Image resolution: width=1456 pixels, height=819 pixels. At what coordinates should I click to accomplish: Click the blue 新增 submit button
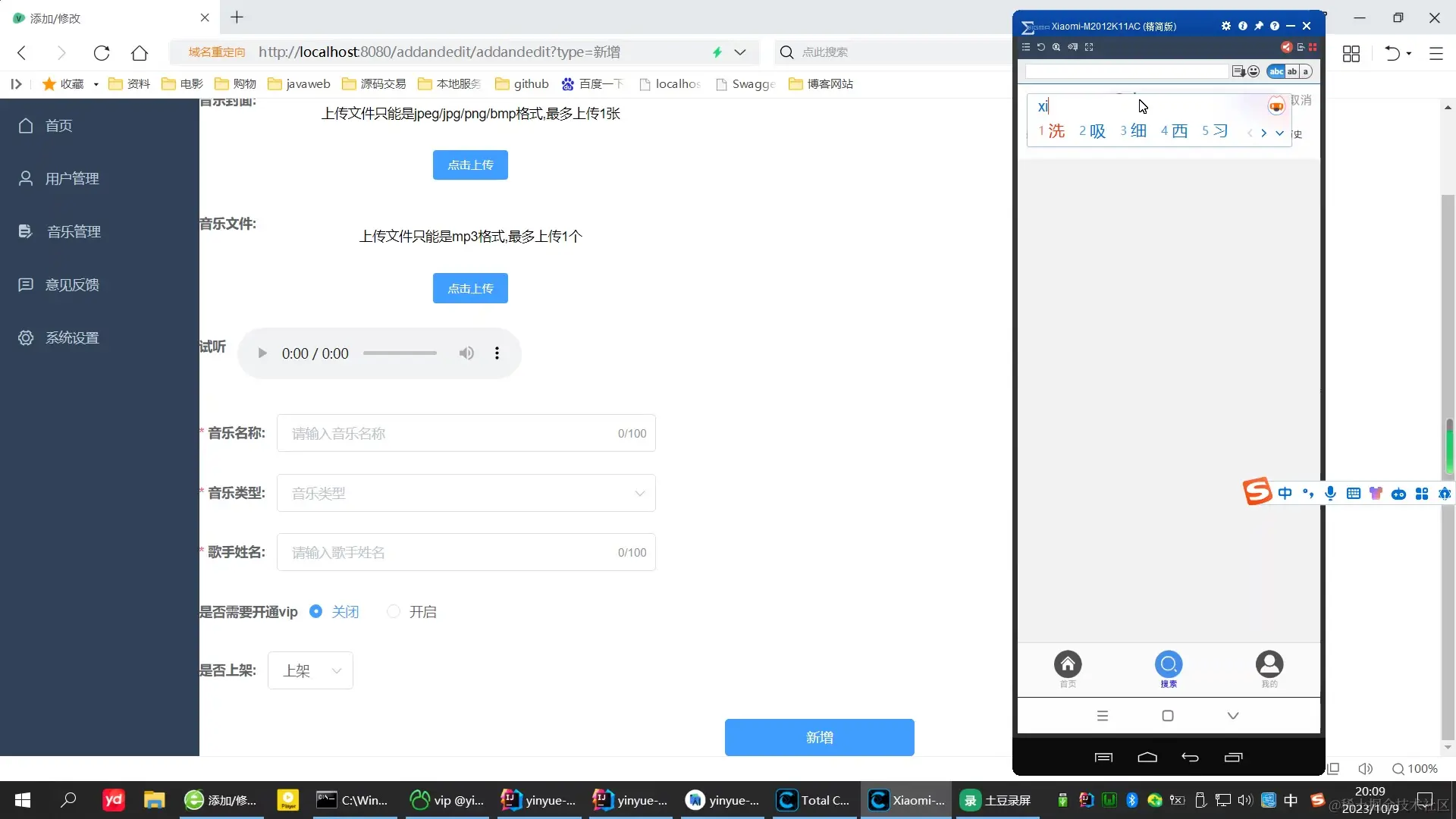point(819,737)
